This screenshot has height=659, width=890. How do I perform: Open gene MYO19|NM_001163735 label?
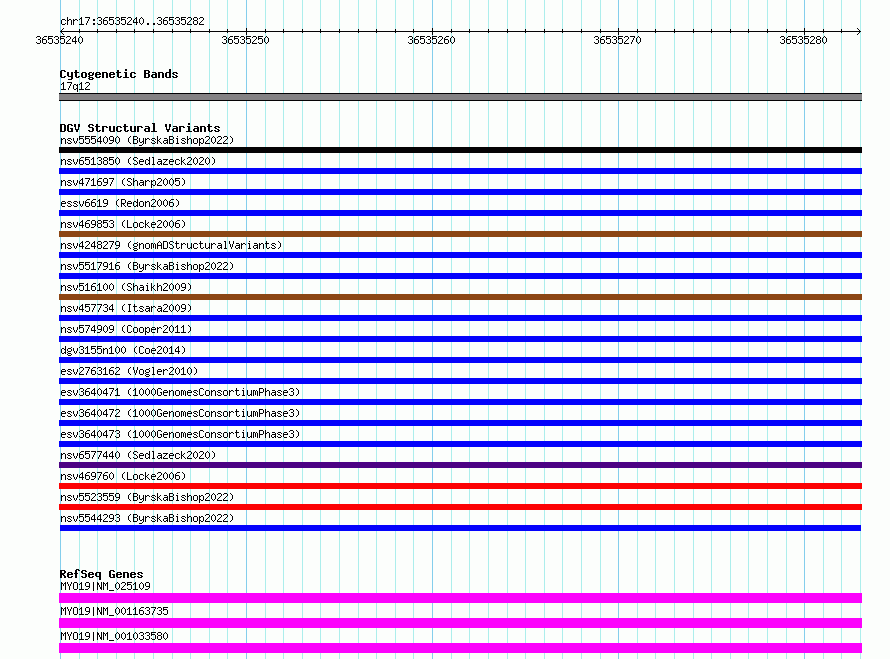pos(114,611)
